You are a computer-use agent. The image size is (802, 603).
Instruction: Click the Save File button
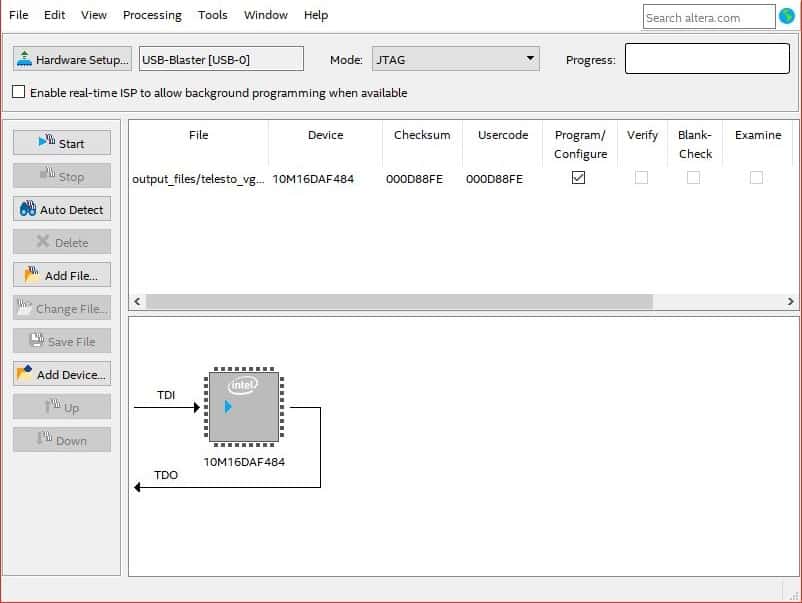tap(61, 341)
